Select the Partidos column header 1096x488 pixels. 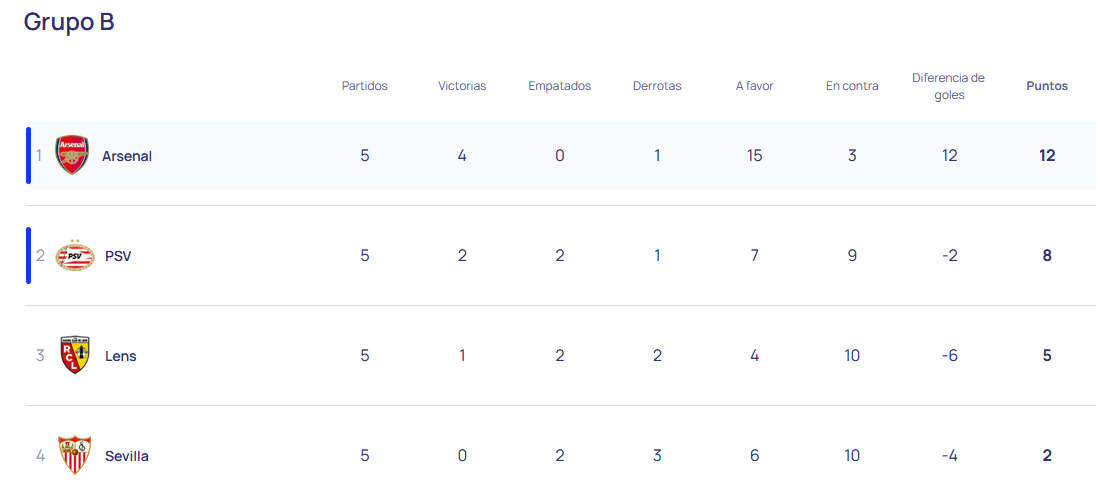coord(364,86)
